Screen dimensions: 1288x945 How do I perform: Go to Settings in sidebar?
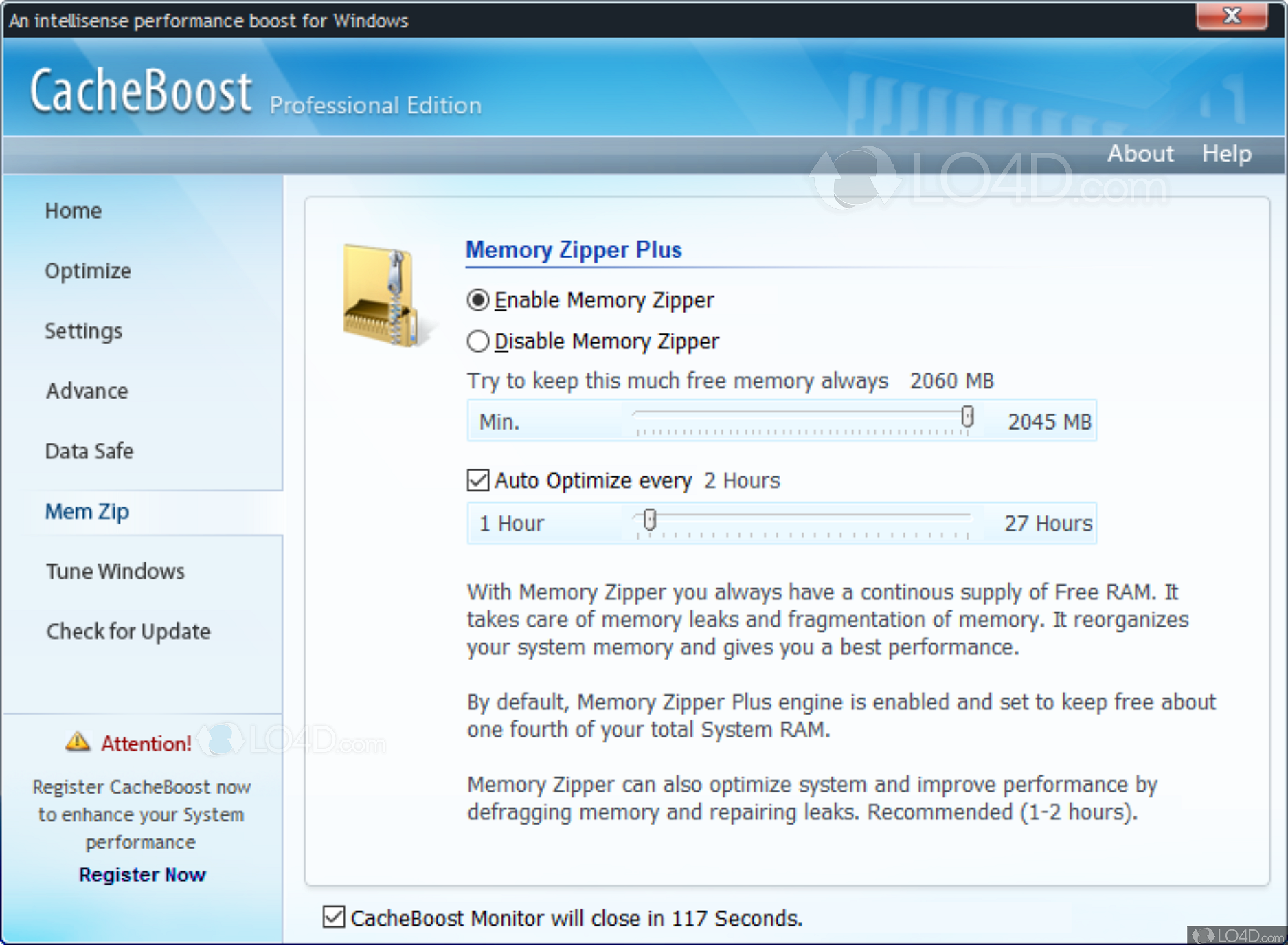coord(84,331)
